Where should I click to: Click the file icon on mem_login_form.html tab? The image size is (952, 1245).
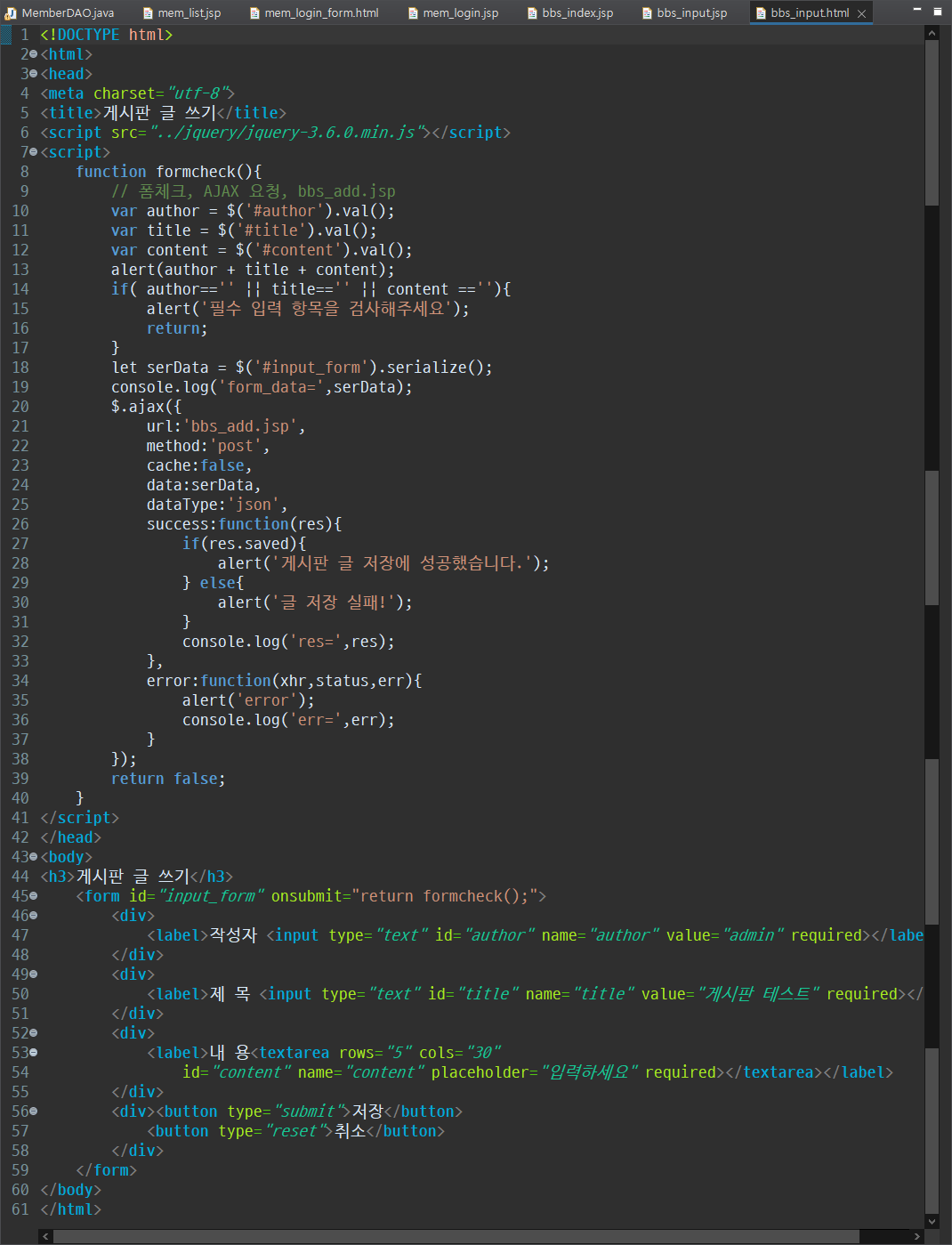(x=254, y=13)
